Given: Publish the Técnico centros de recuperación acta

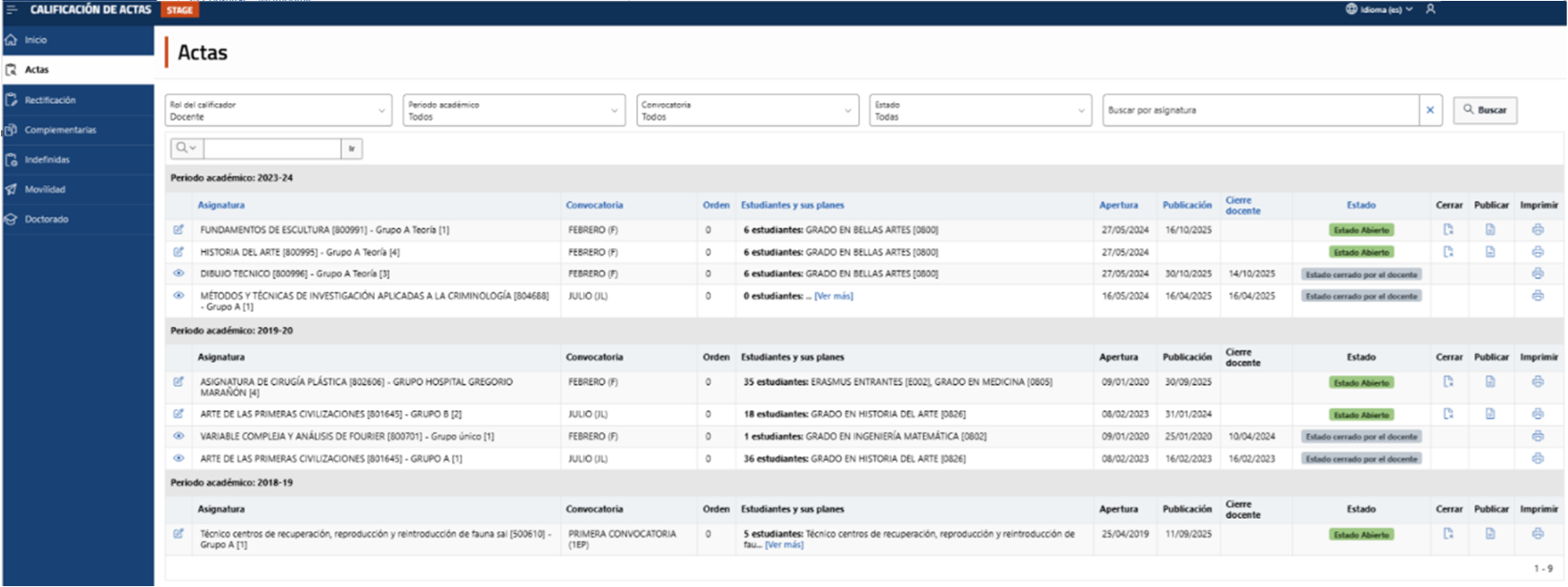Looking at the screenshot, I should point(1490,534).
